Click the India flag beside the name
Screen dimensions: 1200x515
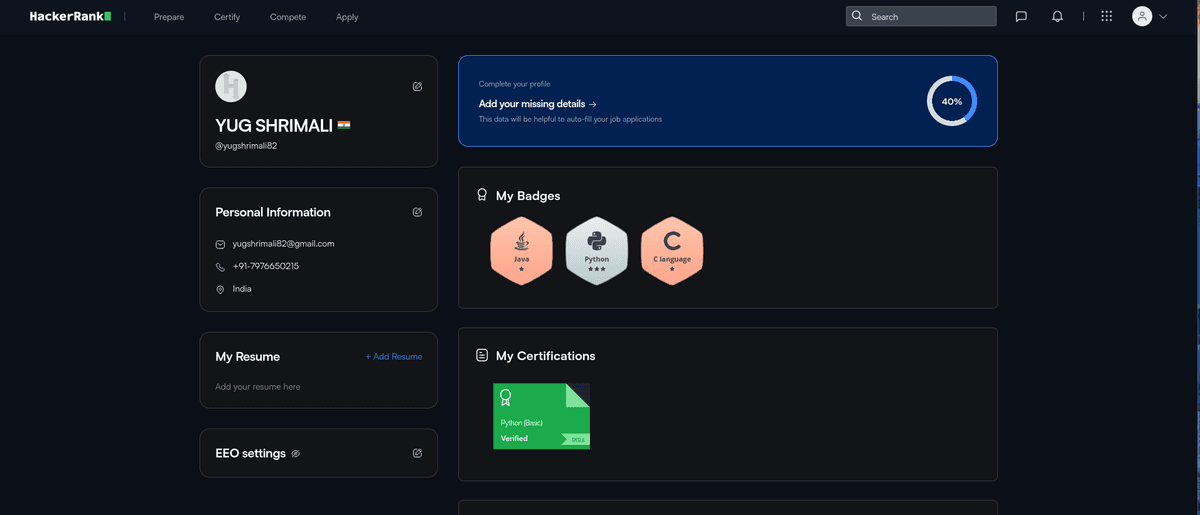[344, 125]
